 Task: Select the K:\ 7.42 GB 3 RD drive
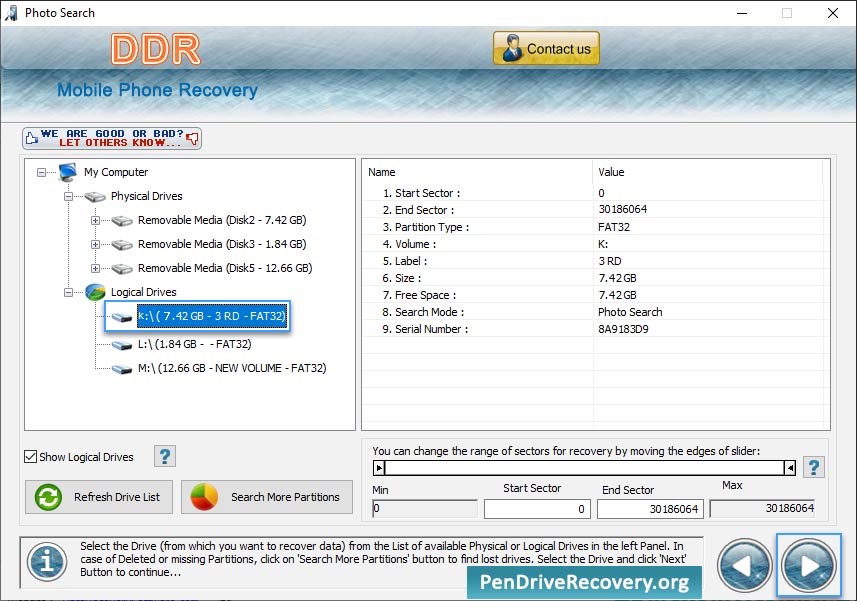click(212, 316)
